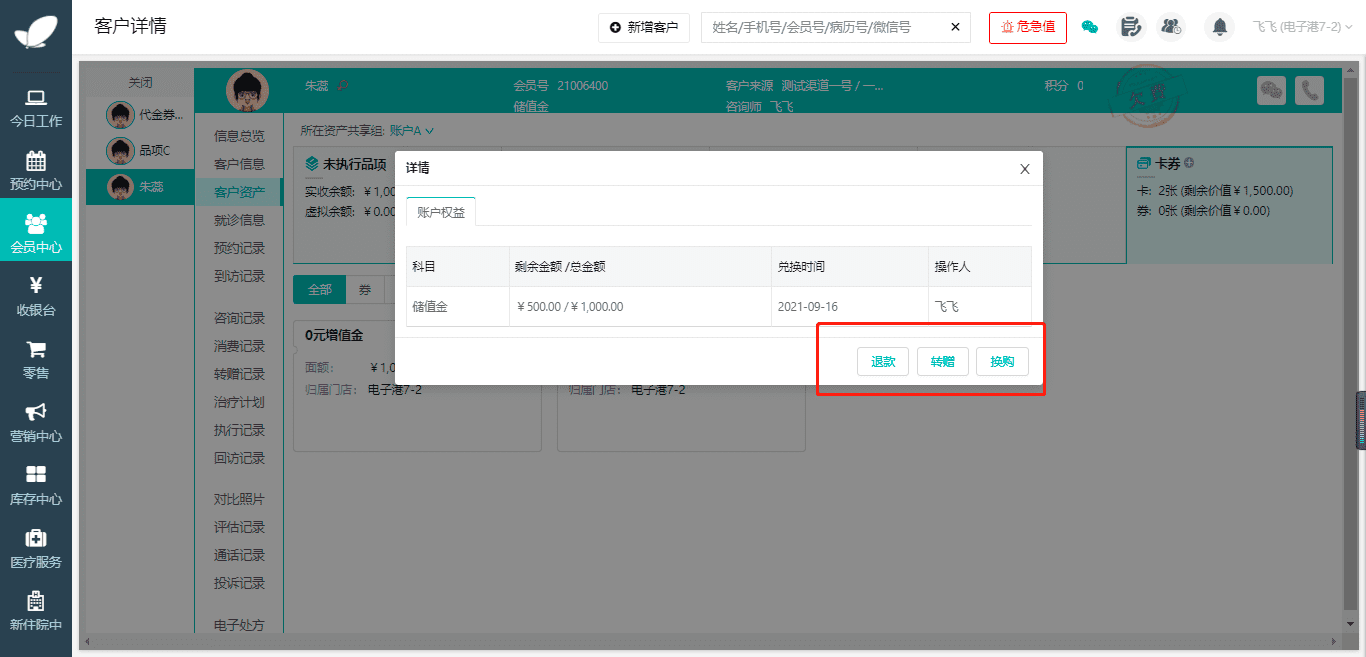1366x657 pixels.
Task: Select the 账户权益 tab
Action: point(441,212)
